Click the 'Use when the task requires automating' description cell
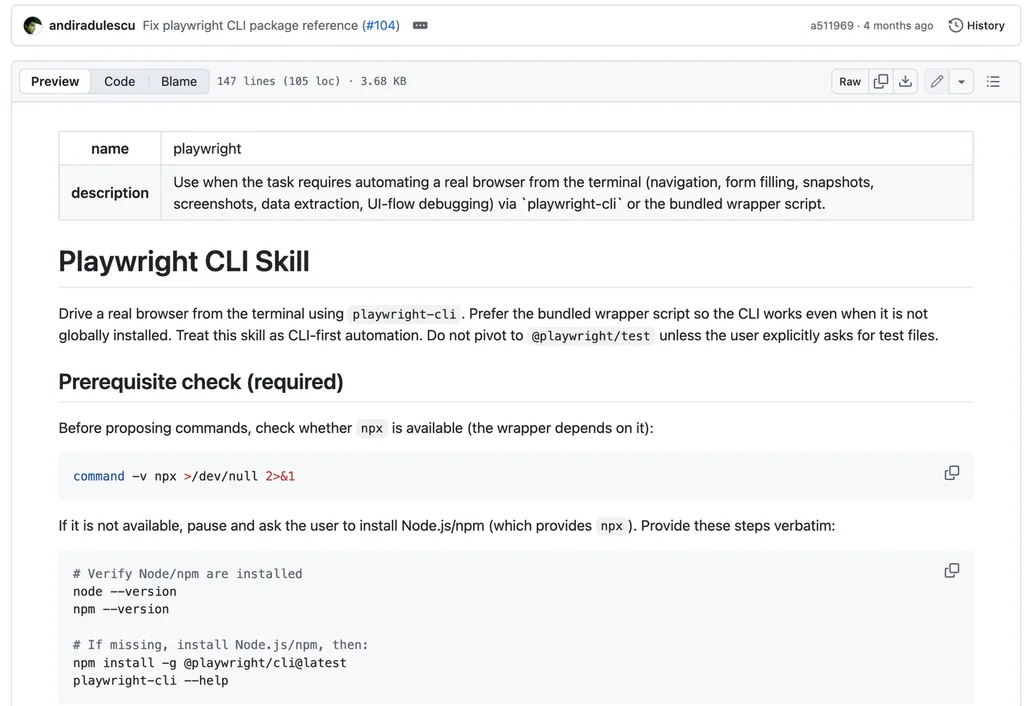 (x=567, y=193)
